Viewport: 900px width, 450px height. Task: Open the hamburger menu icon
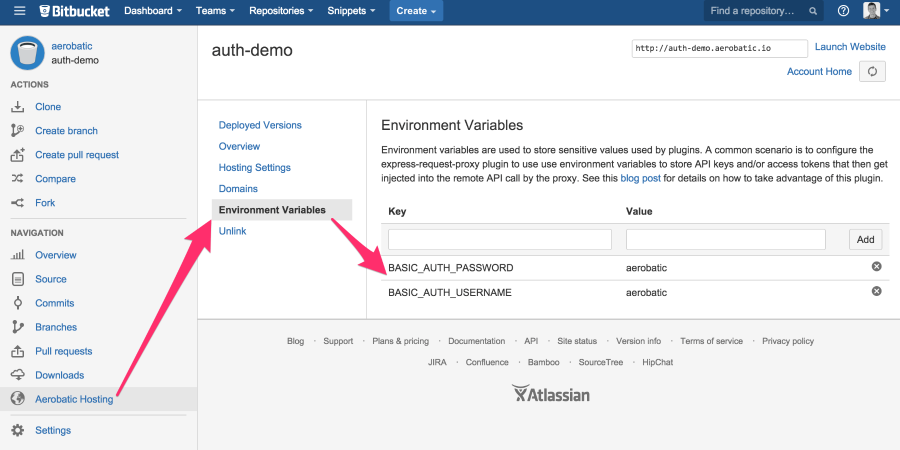pyautogui.click(x=20, y=11)
